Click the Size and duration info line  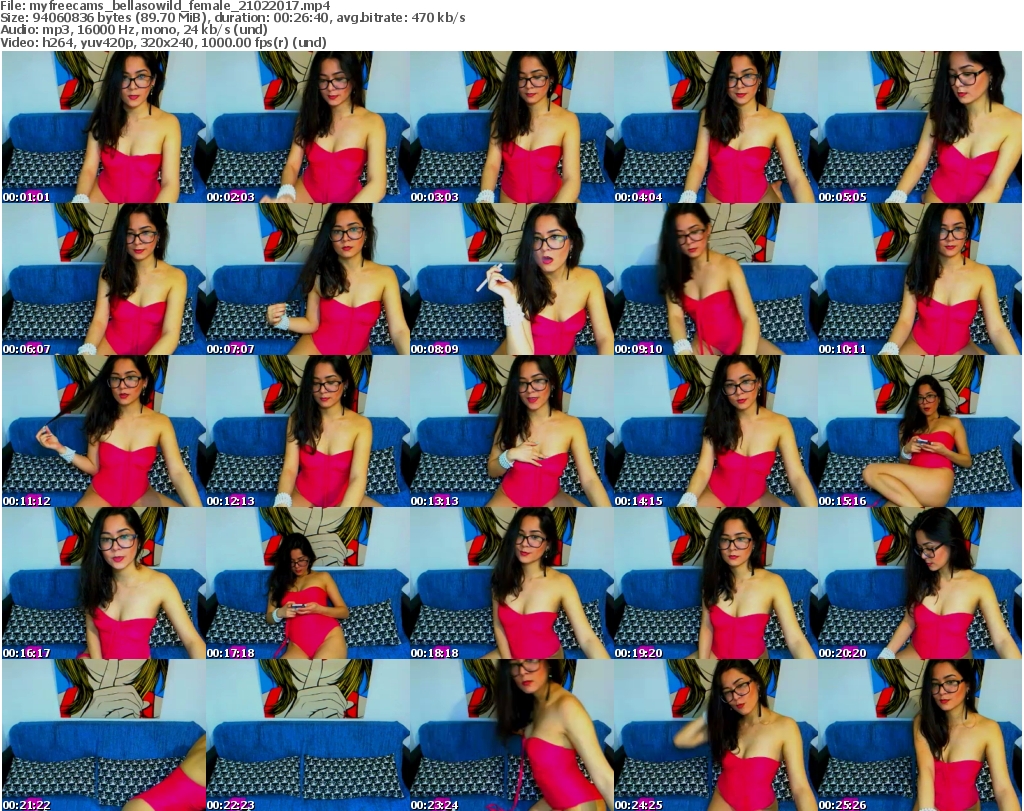[232, 18]
